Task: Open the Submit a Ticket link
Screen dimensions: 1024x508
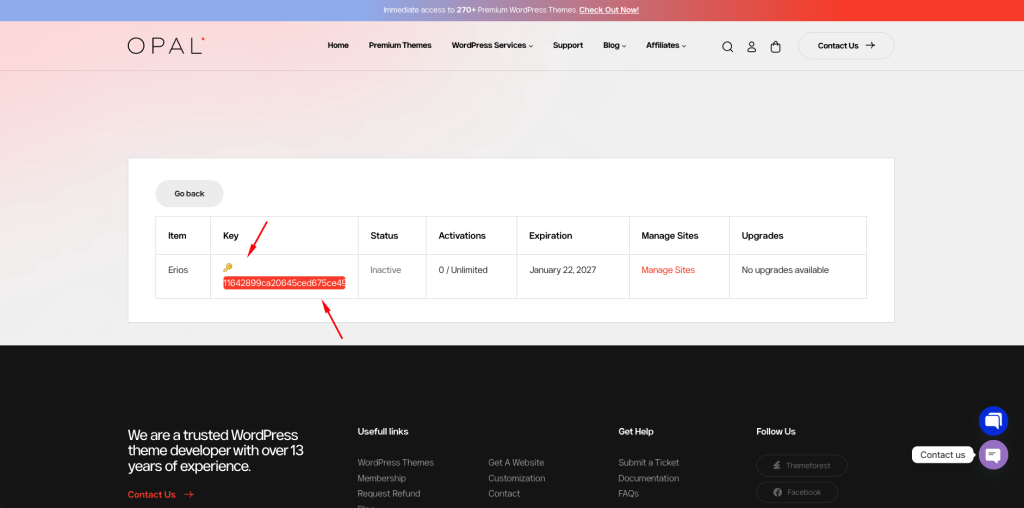Action: 648,462
